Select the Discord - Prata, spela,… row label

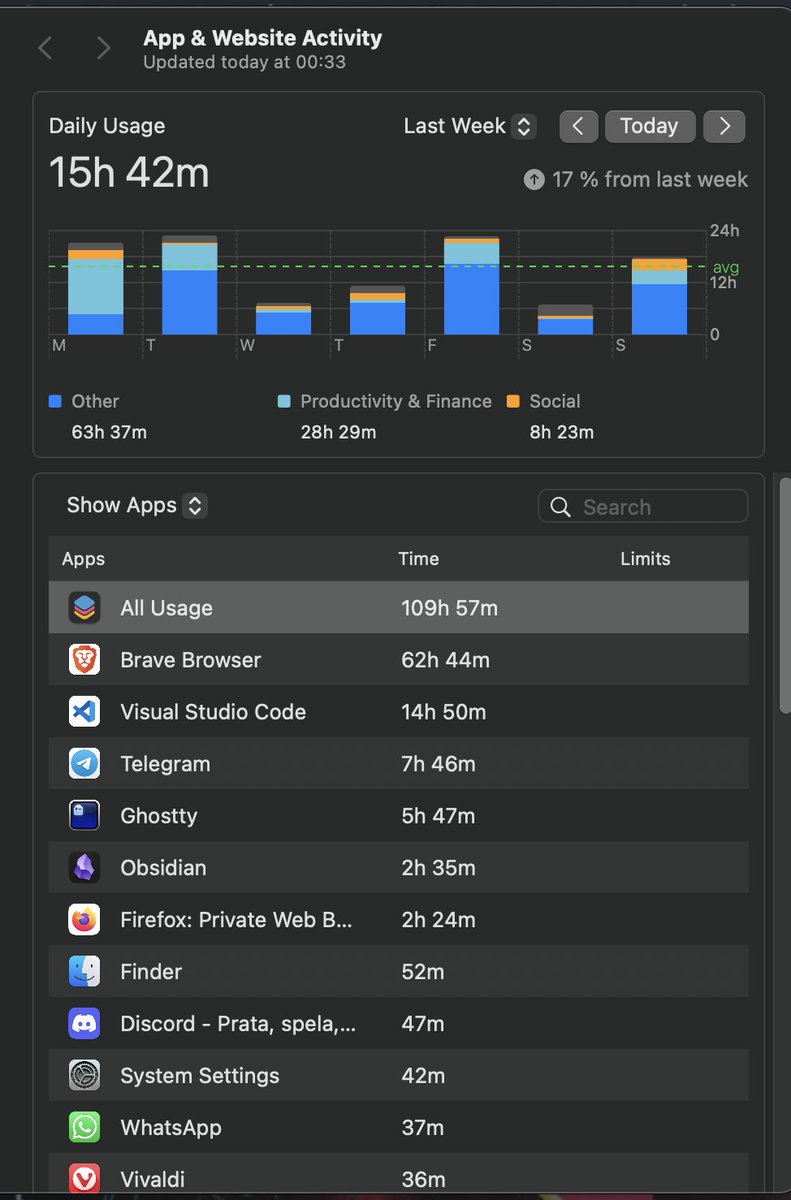pos(238,1024)
